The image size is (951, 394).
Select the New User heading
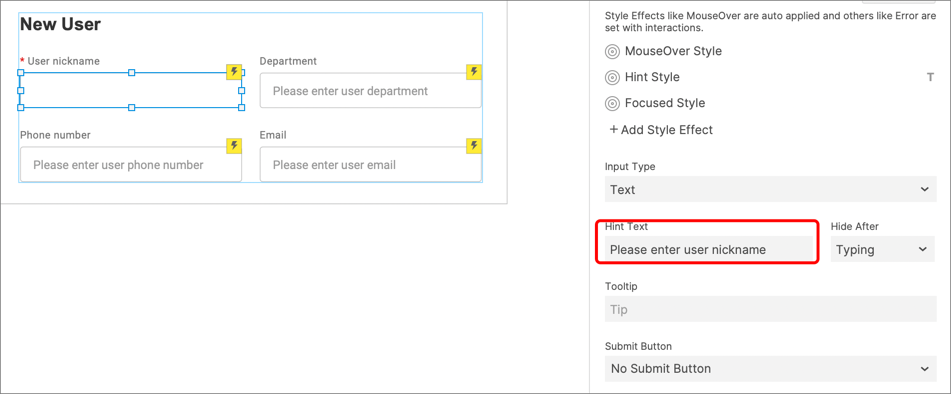coord(61,24)
